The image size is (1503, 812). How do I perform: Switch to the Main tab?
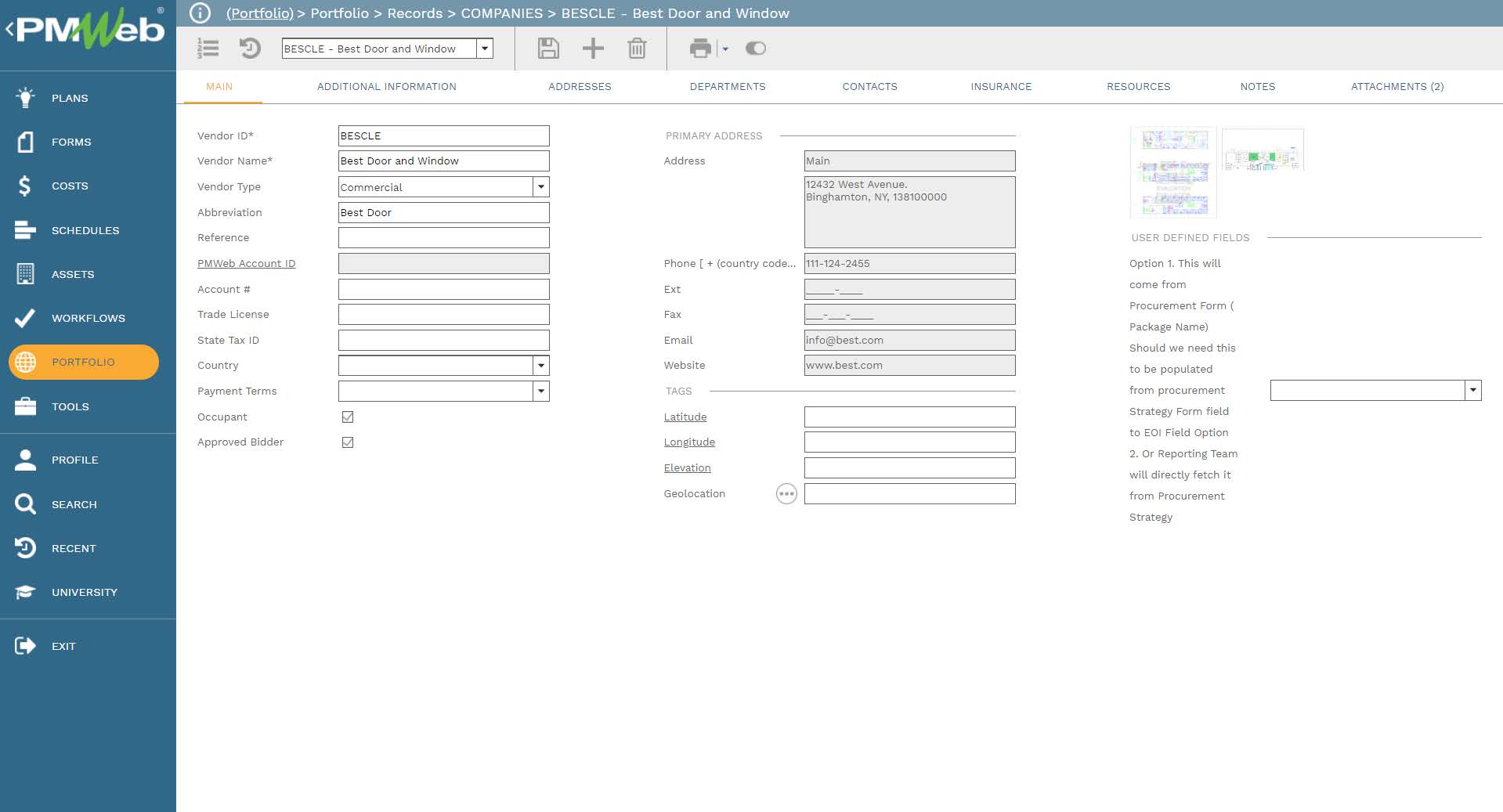pyautogui.click(x=219, y=87)
